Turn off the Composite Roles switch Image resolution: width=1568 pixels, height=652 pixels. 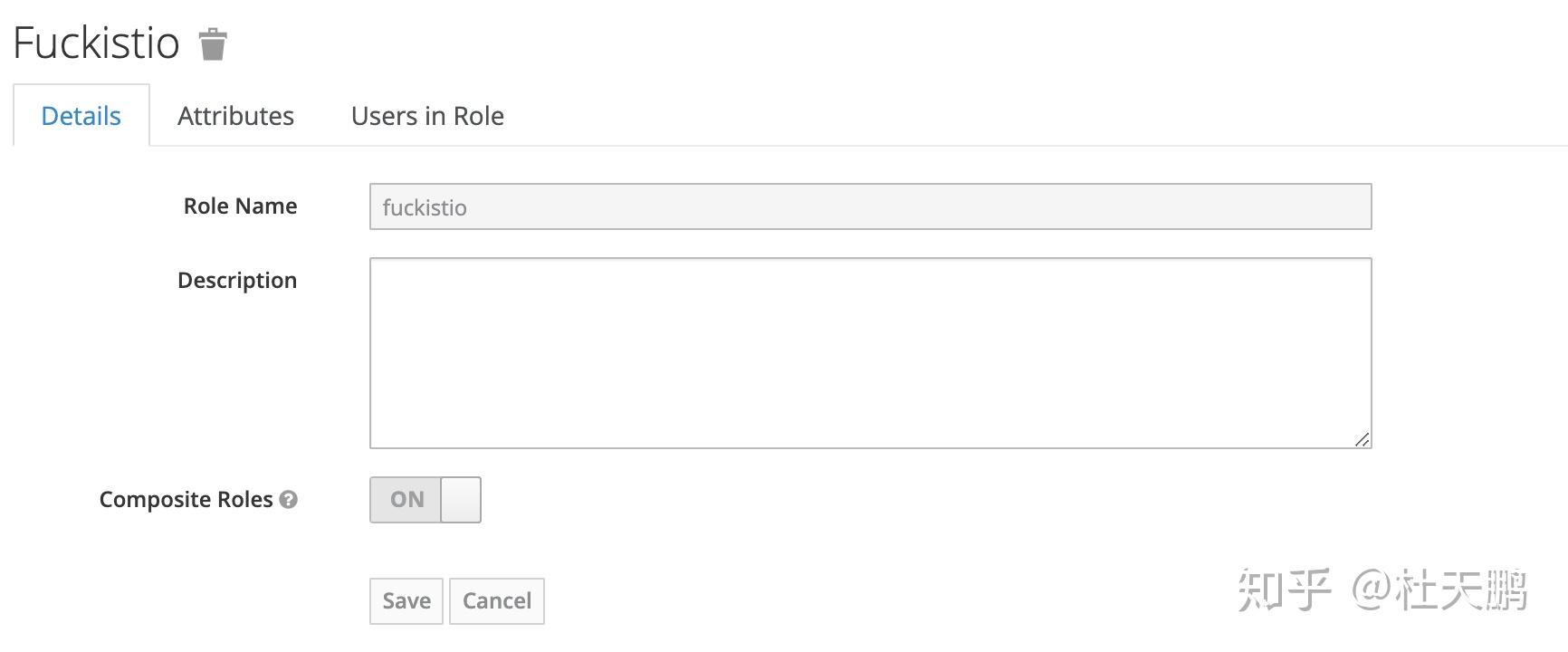[x=425, y=500]
